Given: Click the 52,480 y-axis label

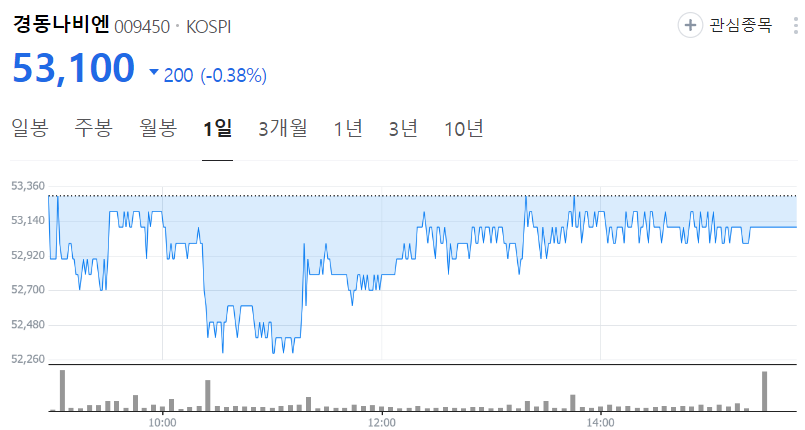Looking at the screenshot, I should (28, 324).
